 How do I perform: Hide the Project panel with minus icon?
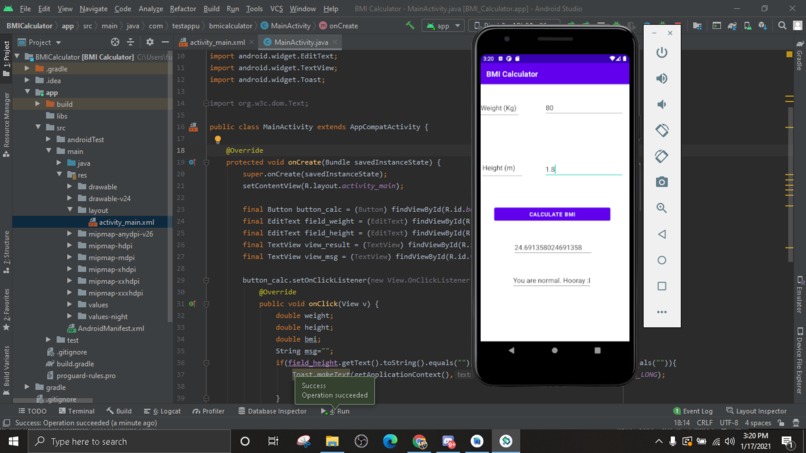(x=165, y=42)
